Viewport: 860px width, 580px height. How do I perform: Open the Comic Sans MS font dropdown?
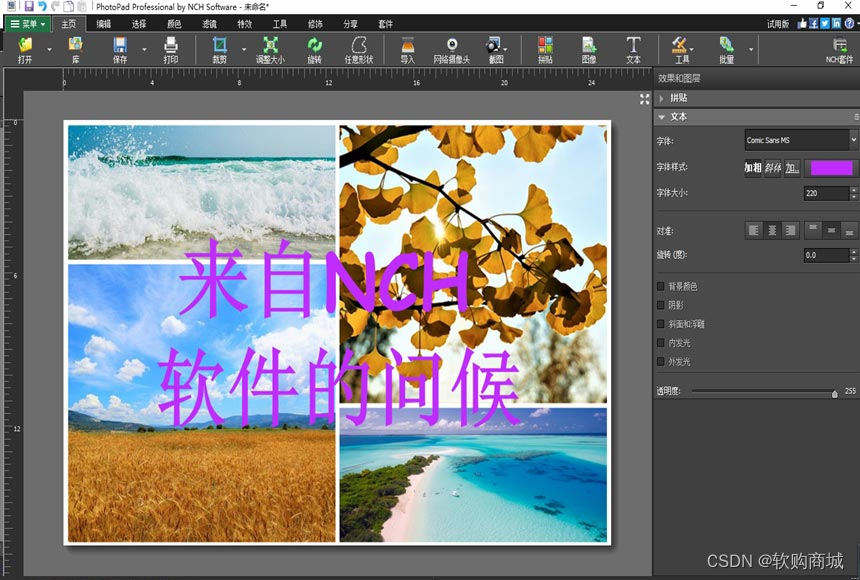(801, 140)
